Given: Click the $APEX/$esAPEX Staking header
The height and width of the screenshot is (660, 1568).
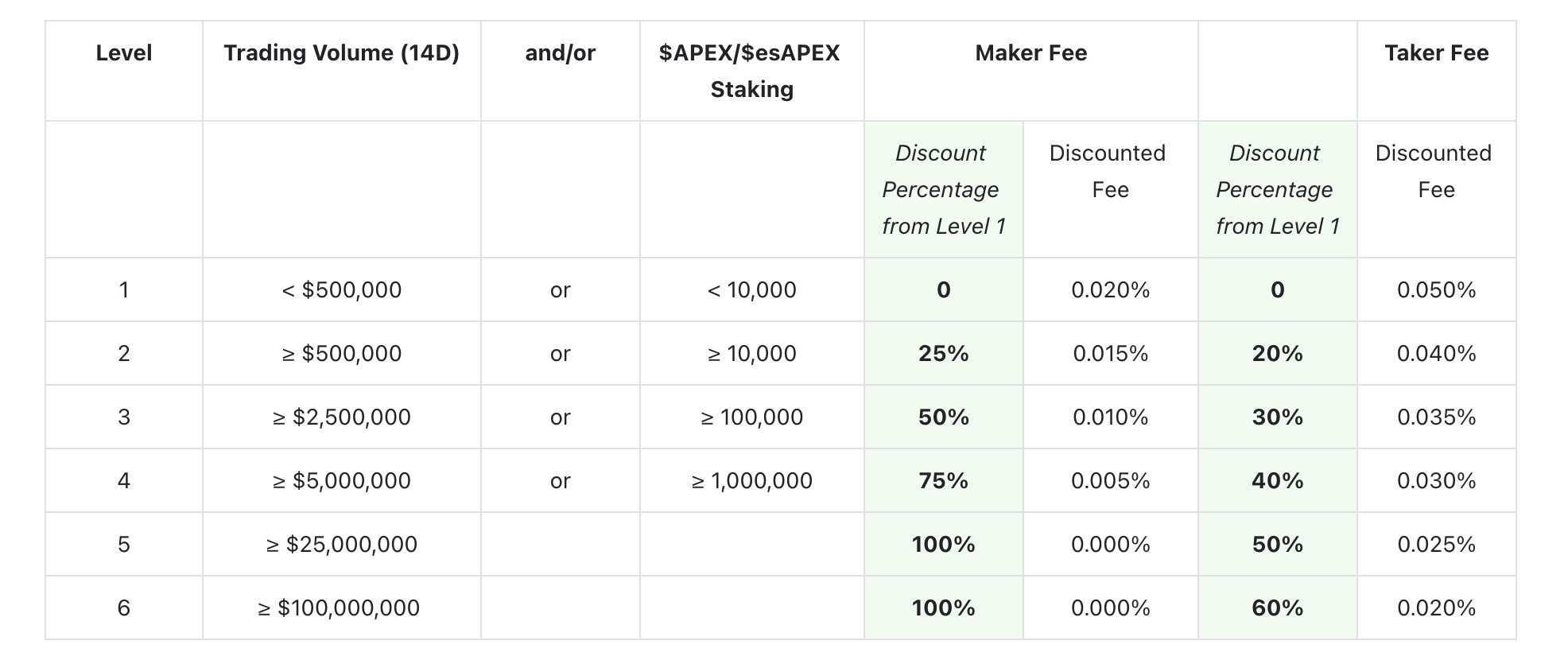Looking at the screenshot, I should click(x=751, y=71).
